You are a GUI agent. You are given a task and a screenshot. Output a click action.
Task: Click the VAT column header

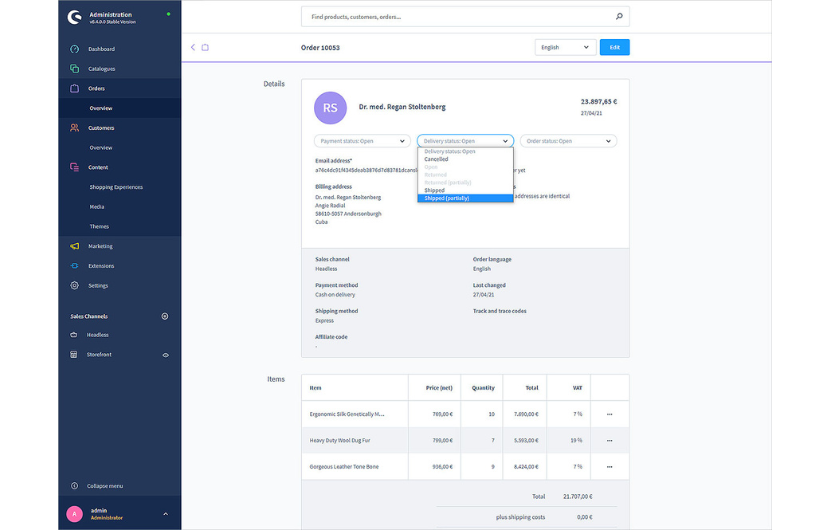tap(577, 388)
